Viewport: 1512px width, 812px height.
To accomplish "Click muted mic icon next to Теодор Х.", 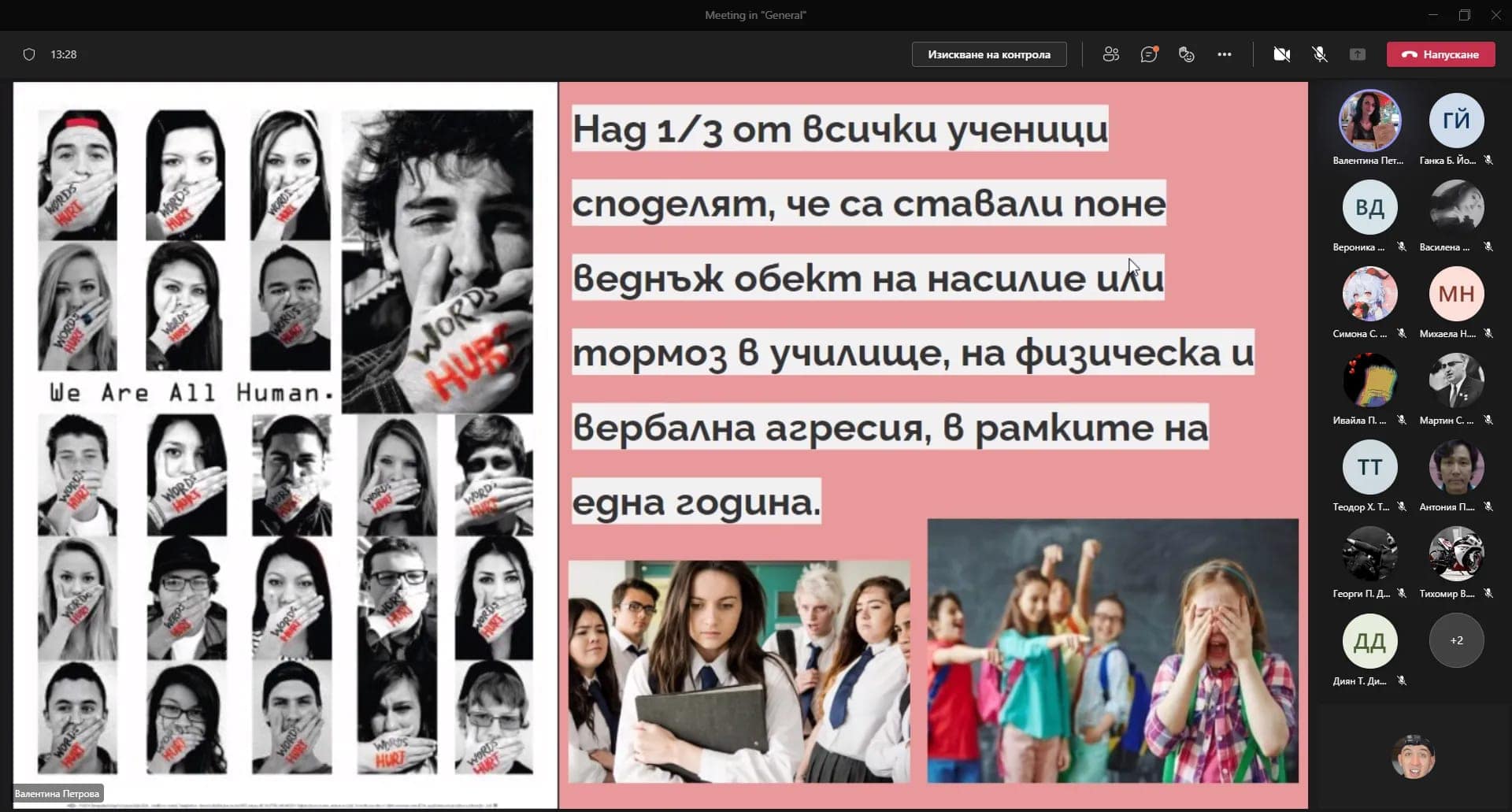I will coord(1402,507).
